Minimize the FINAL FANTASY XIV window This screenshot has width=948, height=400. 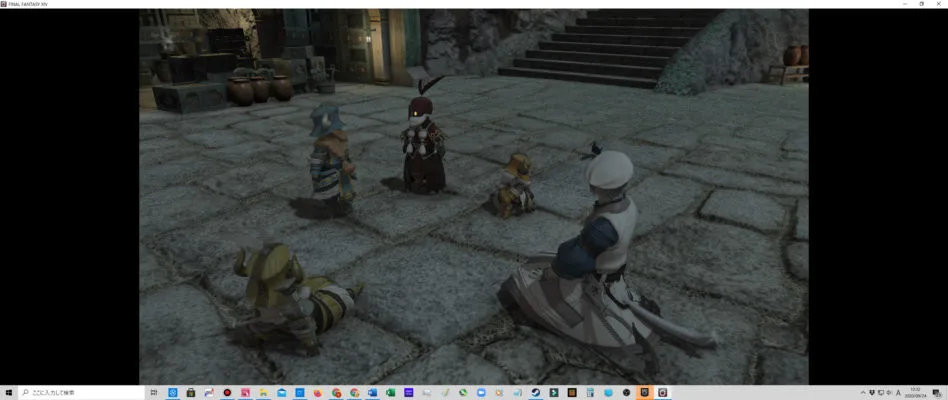904,4
